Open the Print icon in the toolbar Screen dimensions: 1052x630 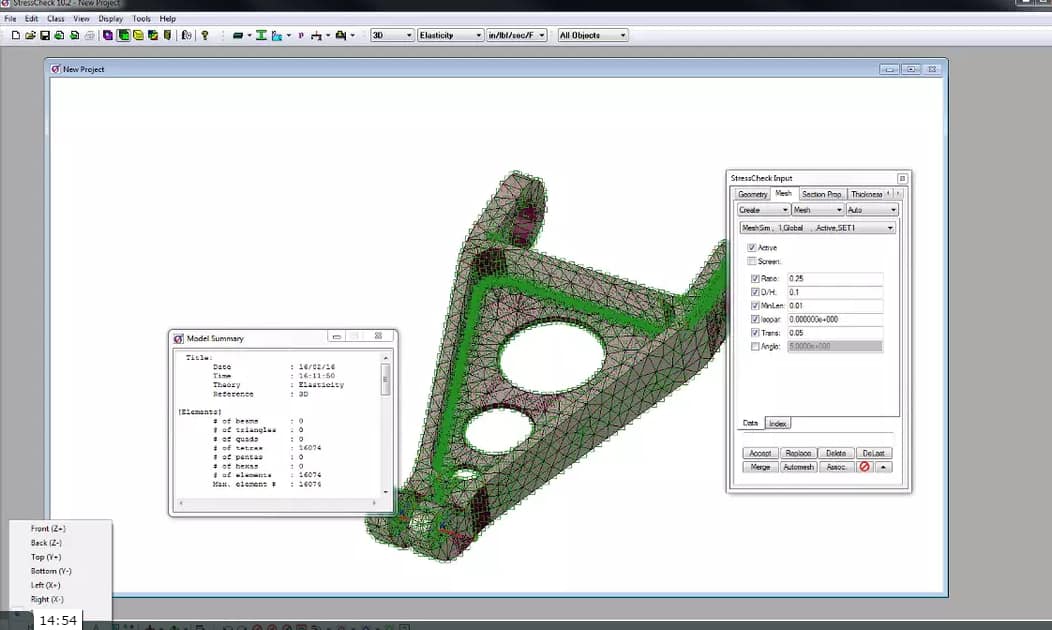click(88, 35)
